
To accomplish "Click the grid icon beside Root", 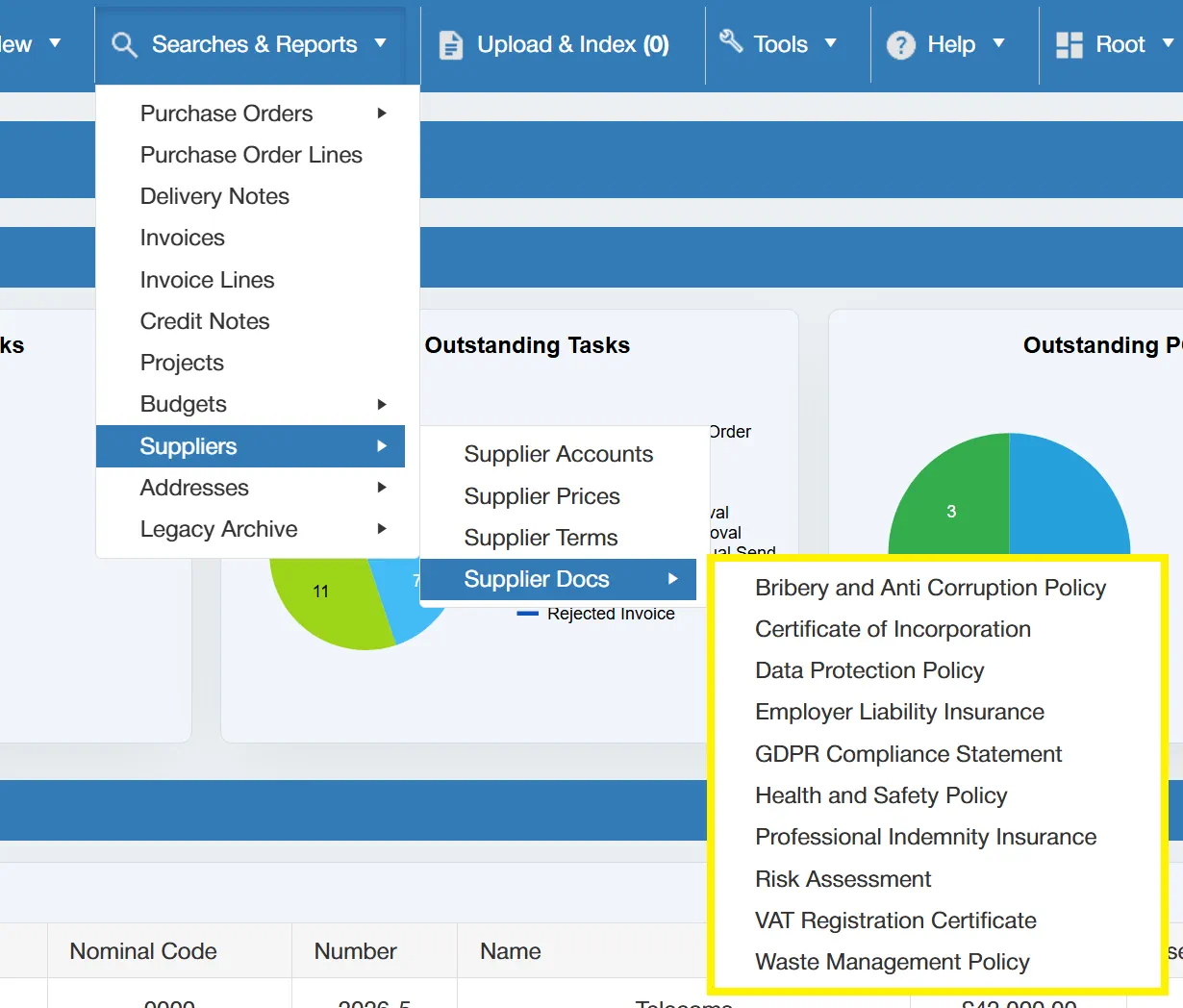I will click(1070, 45).
